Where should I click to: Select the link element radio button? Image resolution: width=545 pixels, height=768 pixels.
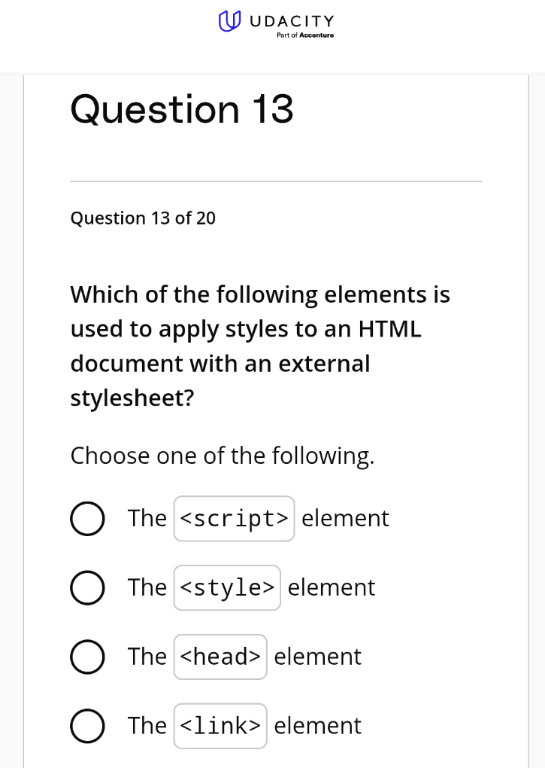(87, 726)
